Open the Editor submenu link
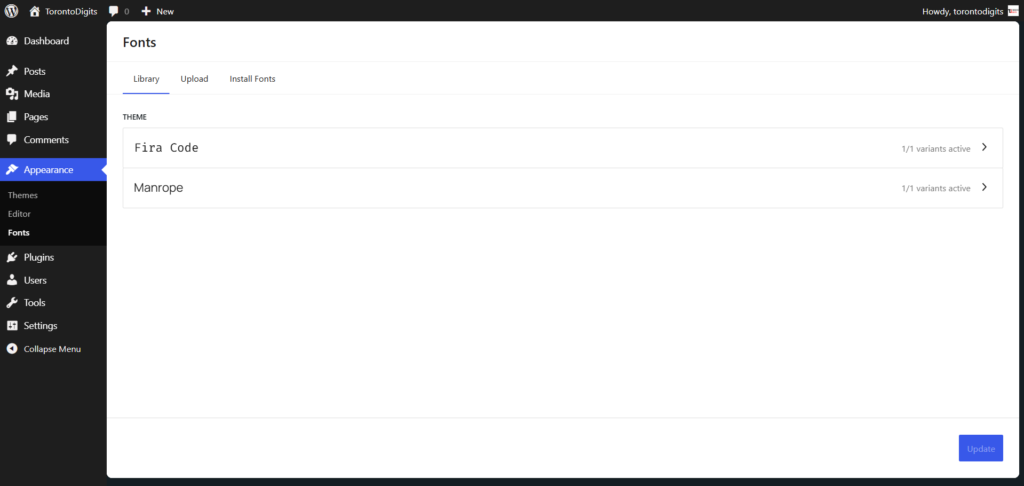This screenshot has height=486, width=1024. click(x=20, y=214)
